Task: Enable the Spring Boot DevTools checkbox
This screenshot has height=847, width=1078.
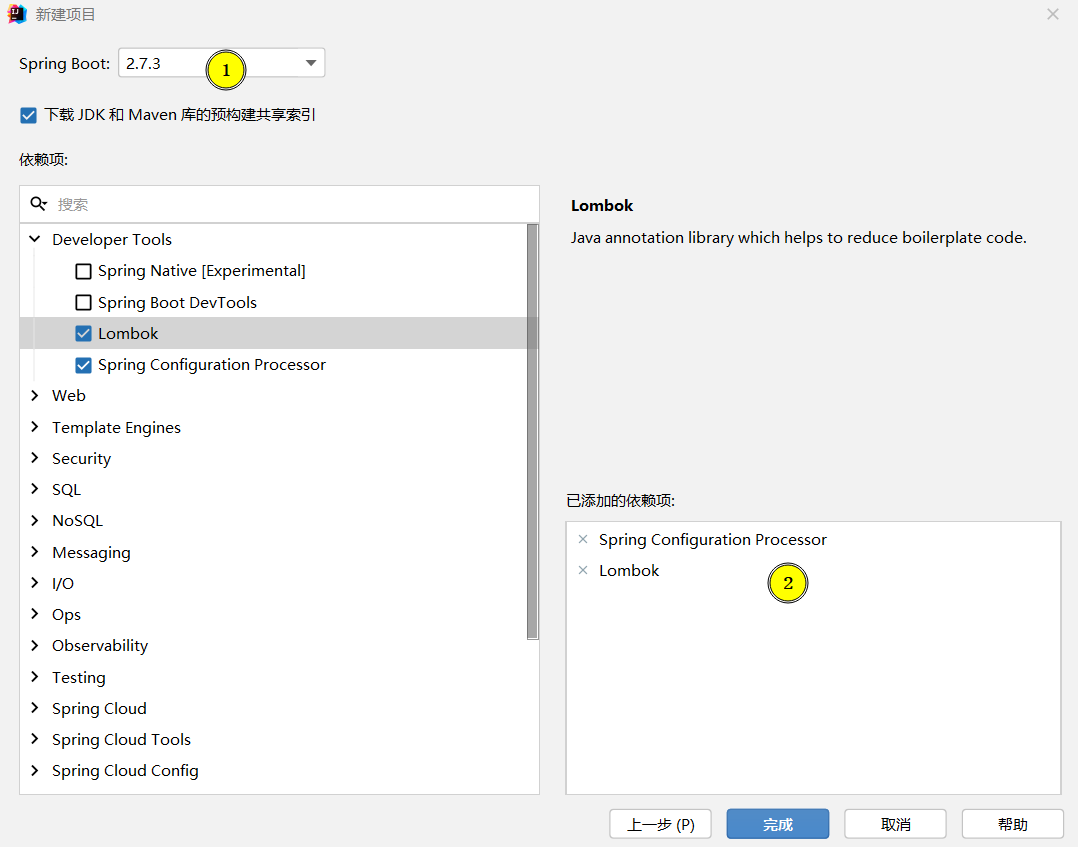Action: [x=83, y=302]
